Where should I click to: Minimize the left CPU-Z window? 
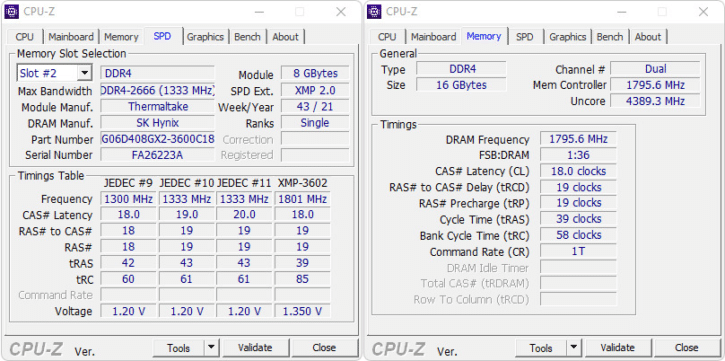(258, 12)
